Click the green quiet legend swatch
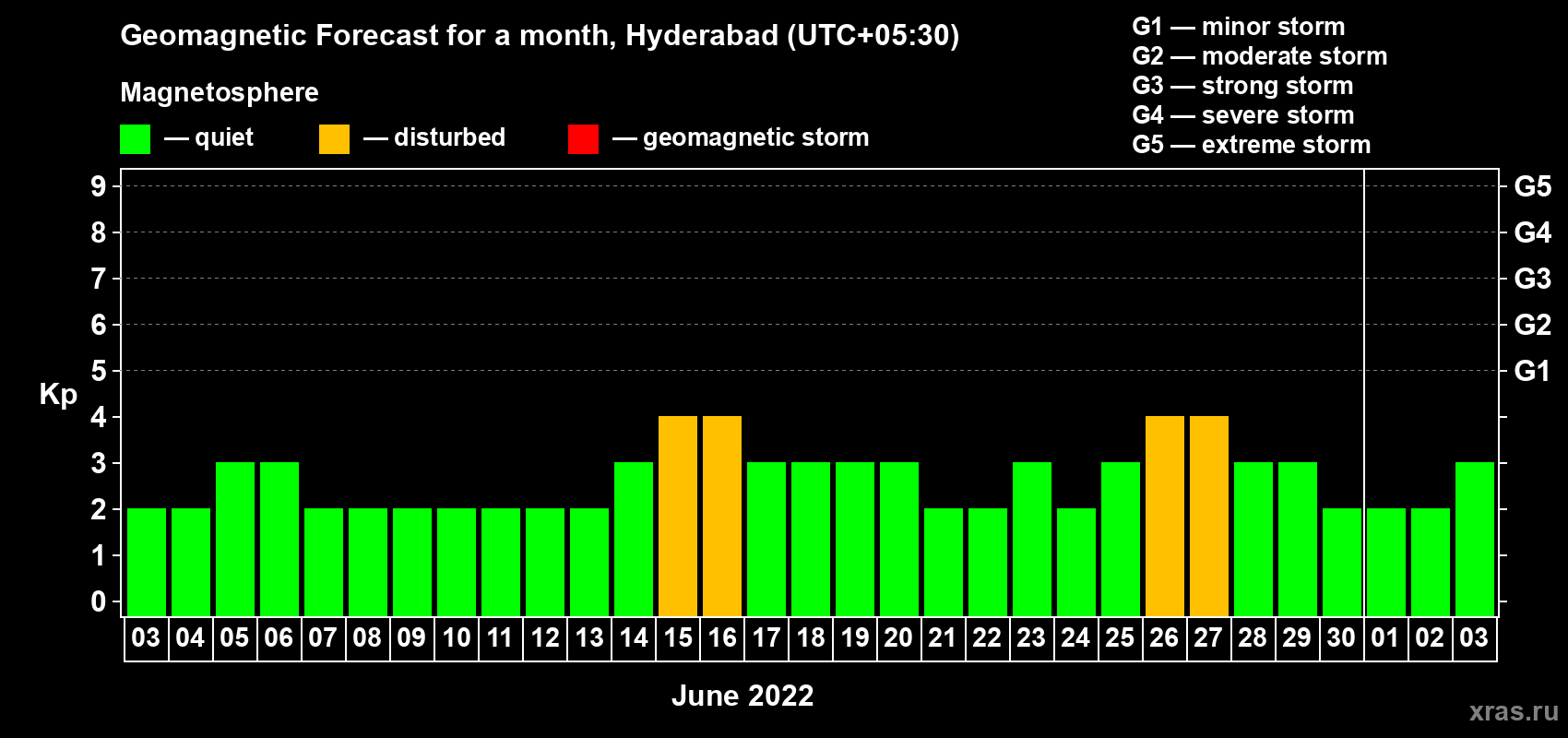Image resolution: width=1568 pixels, height=738 pixels. pyautogui.click(x=135, y=139)
